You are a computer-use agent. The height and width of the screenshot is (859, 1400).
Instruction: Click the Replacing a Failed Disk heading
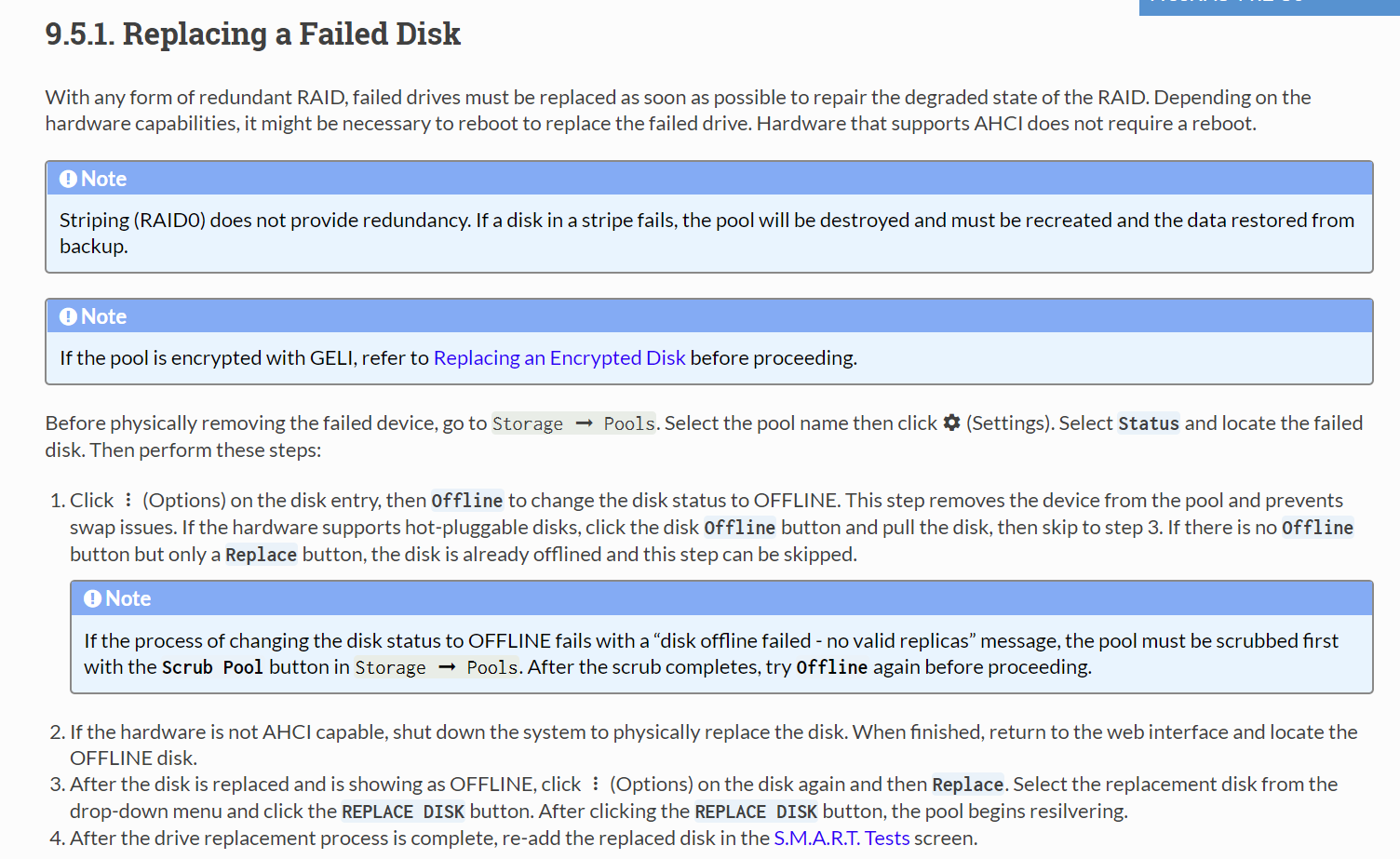252,34
